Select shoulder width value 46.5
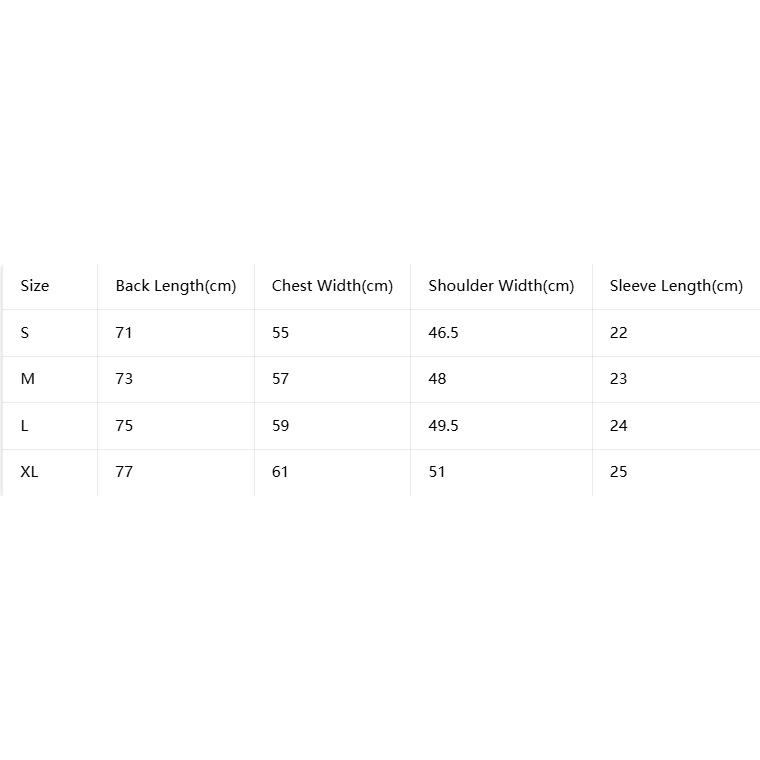The image size is (760, 760). click(x=443, y=332)
